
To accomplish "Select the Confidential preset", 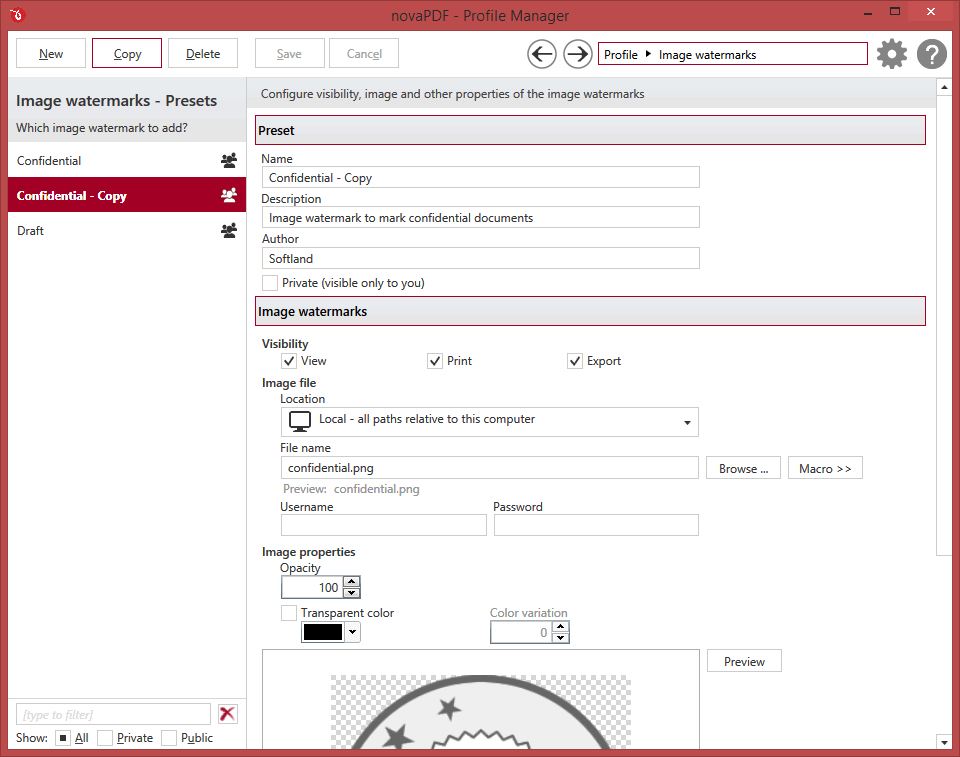I will coord(127,160).
